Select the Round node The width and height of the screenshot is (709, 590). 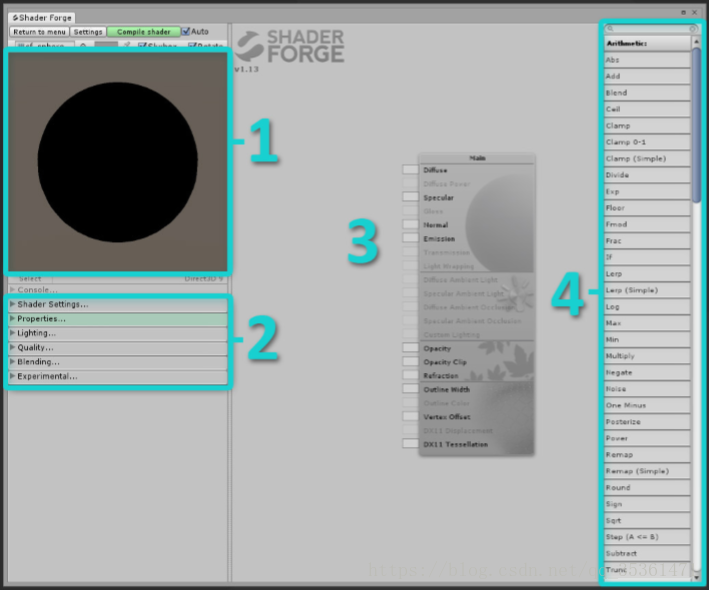tap(648, 487)
